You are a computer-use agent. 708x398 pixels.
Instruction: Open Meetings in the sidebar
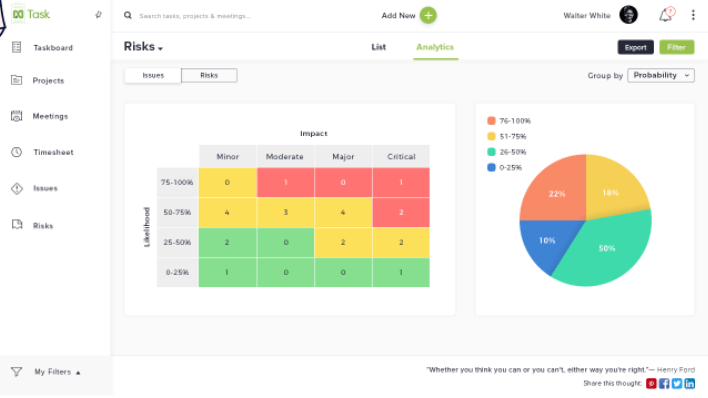click(50, 117)
